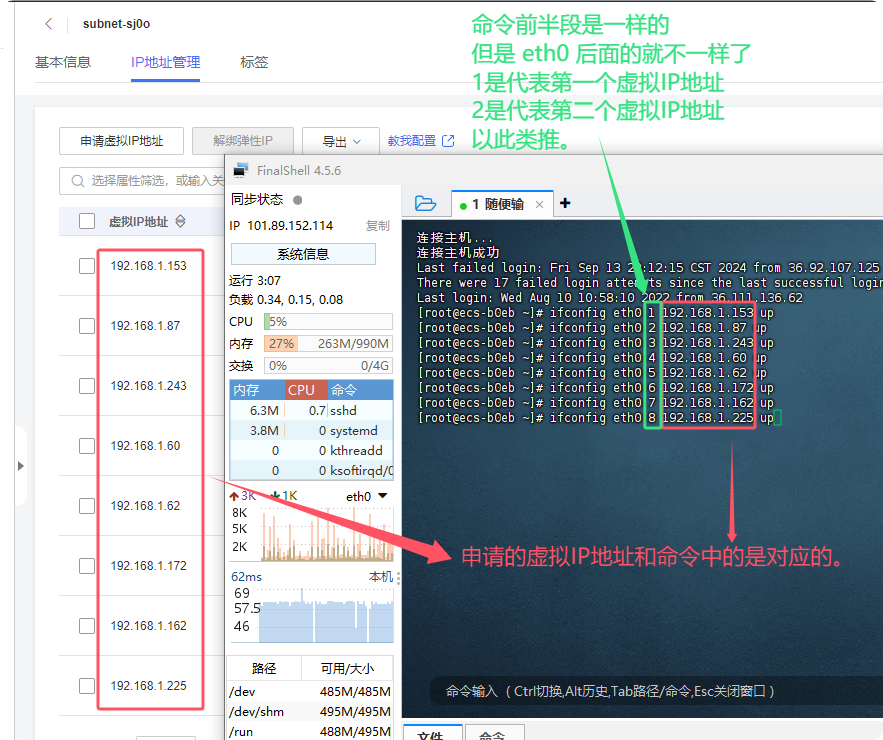This screenshot has width=883, height=740.
Task: Open the FinalShell folder connection manager icon
Action: [425, 204]
